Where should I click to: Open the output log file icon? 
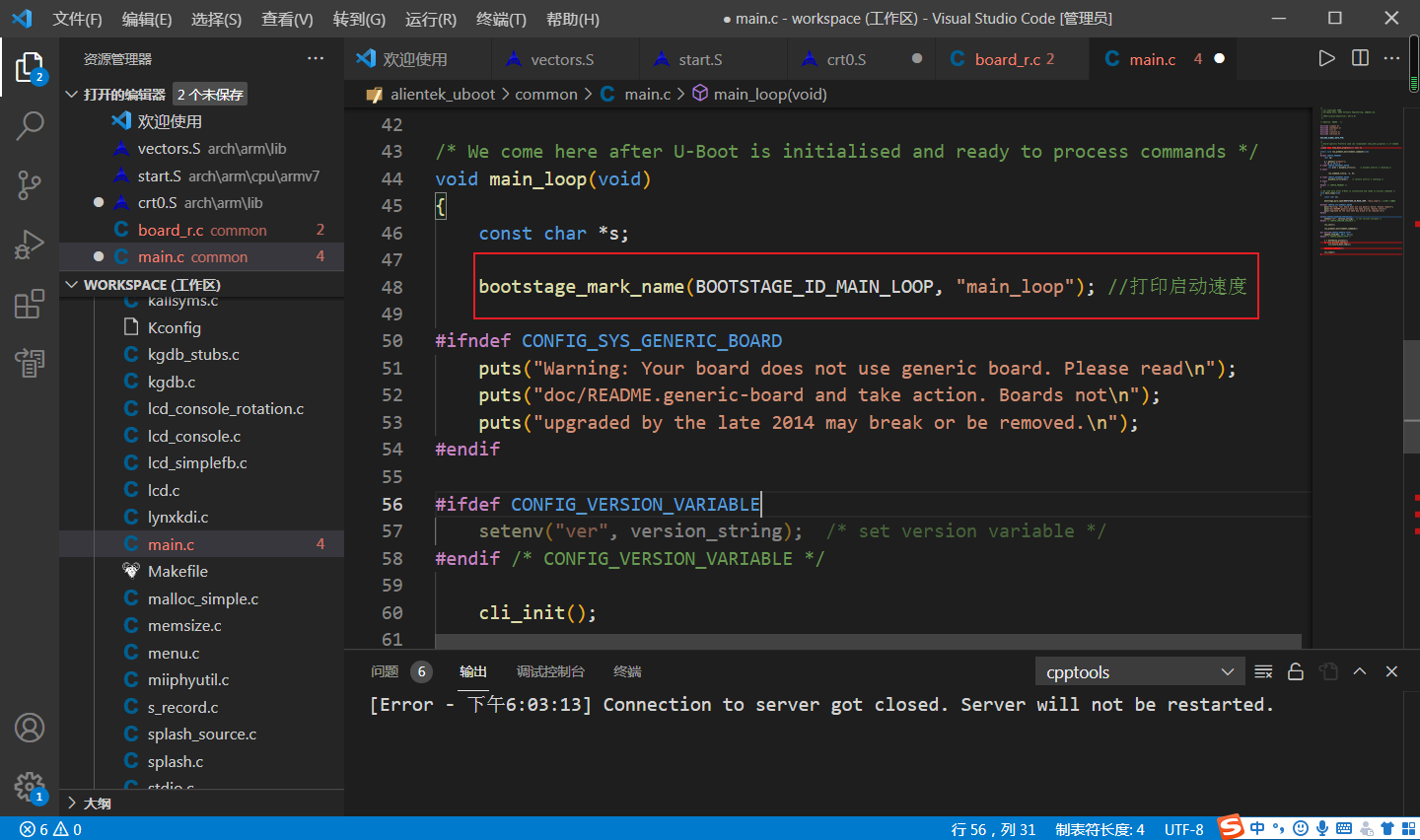[x=1328, y=671]
